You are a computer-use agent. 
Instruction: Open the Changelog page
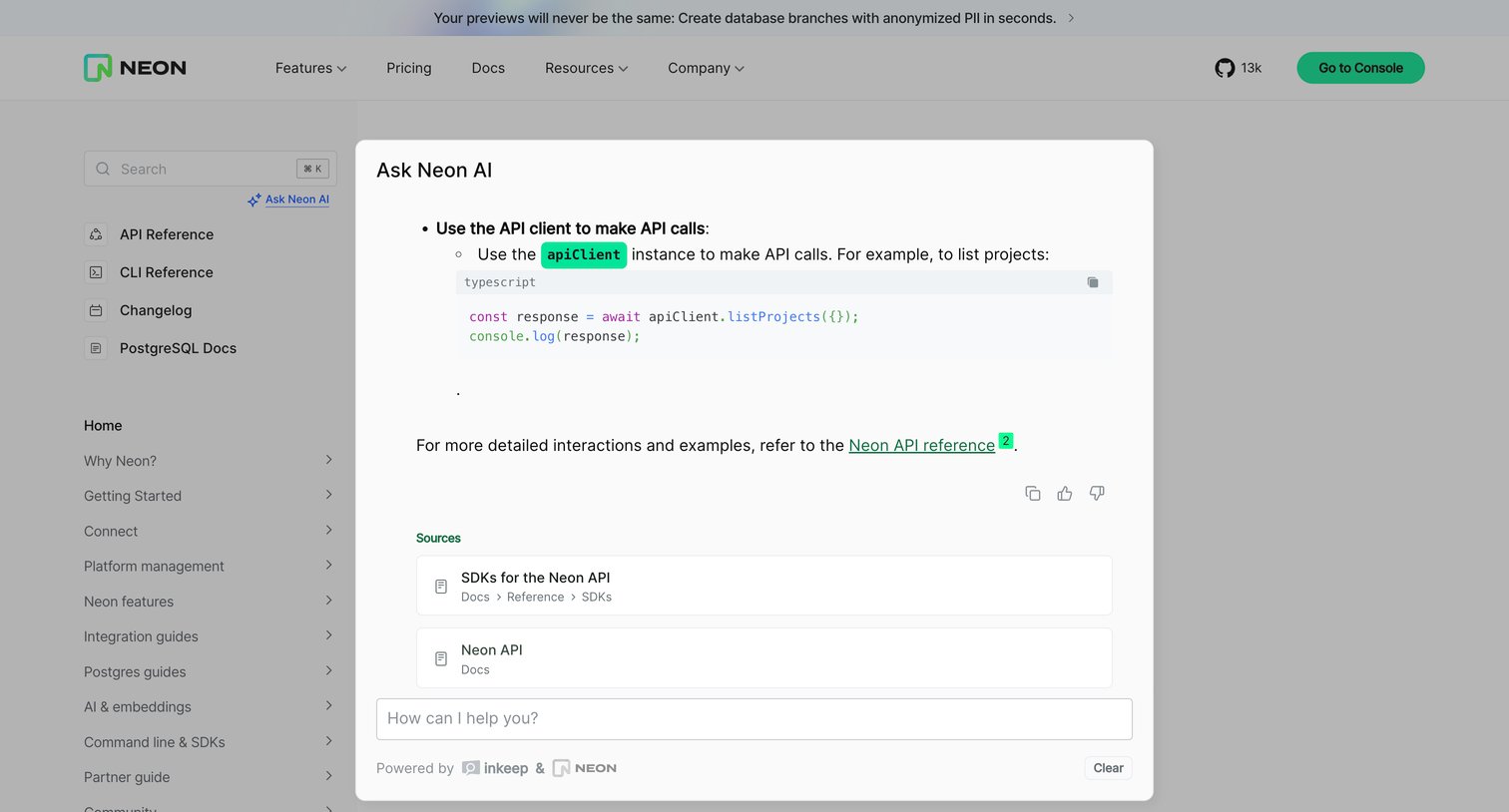pos(156,310)
